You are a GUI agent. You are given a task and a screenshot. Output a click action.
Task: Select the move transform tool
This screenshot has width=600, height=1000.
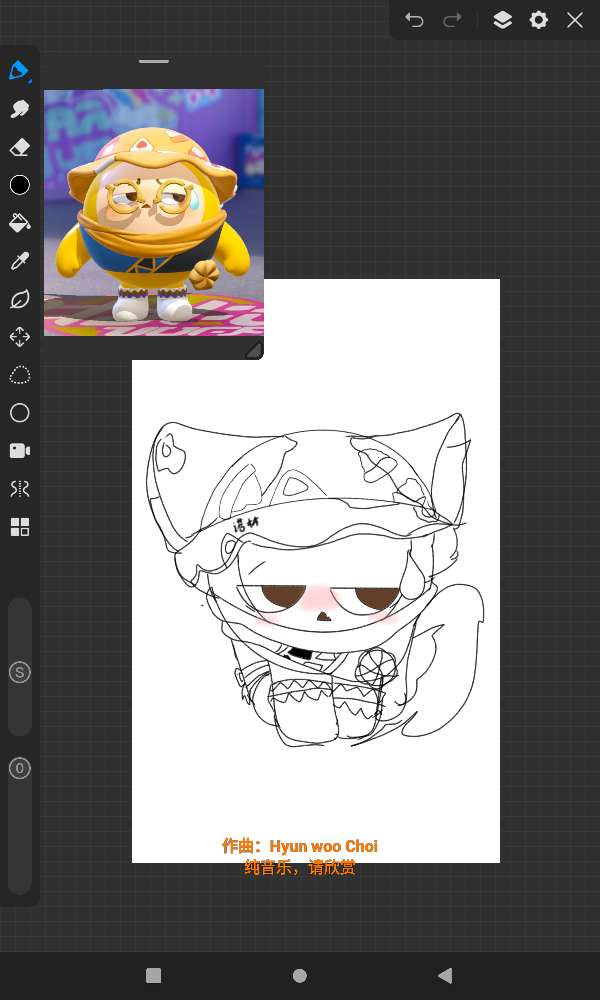(19, 337)
